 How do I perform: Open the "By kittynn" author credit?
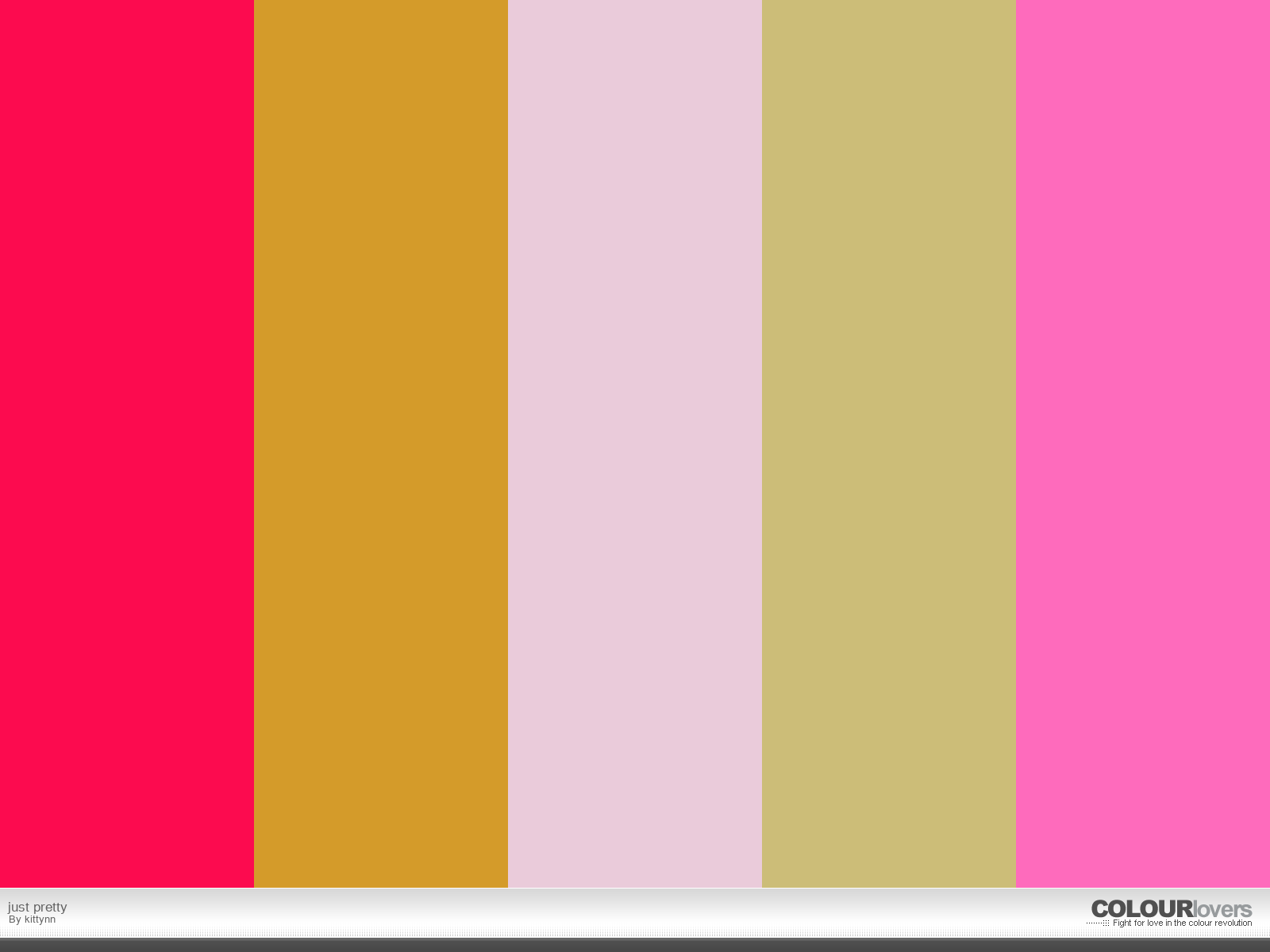click(x=33, y=919)
